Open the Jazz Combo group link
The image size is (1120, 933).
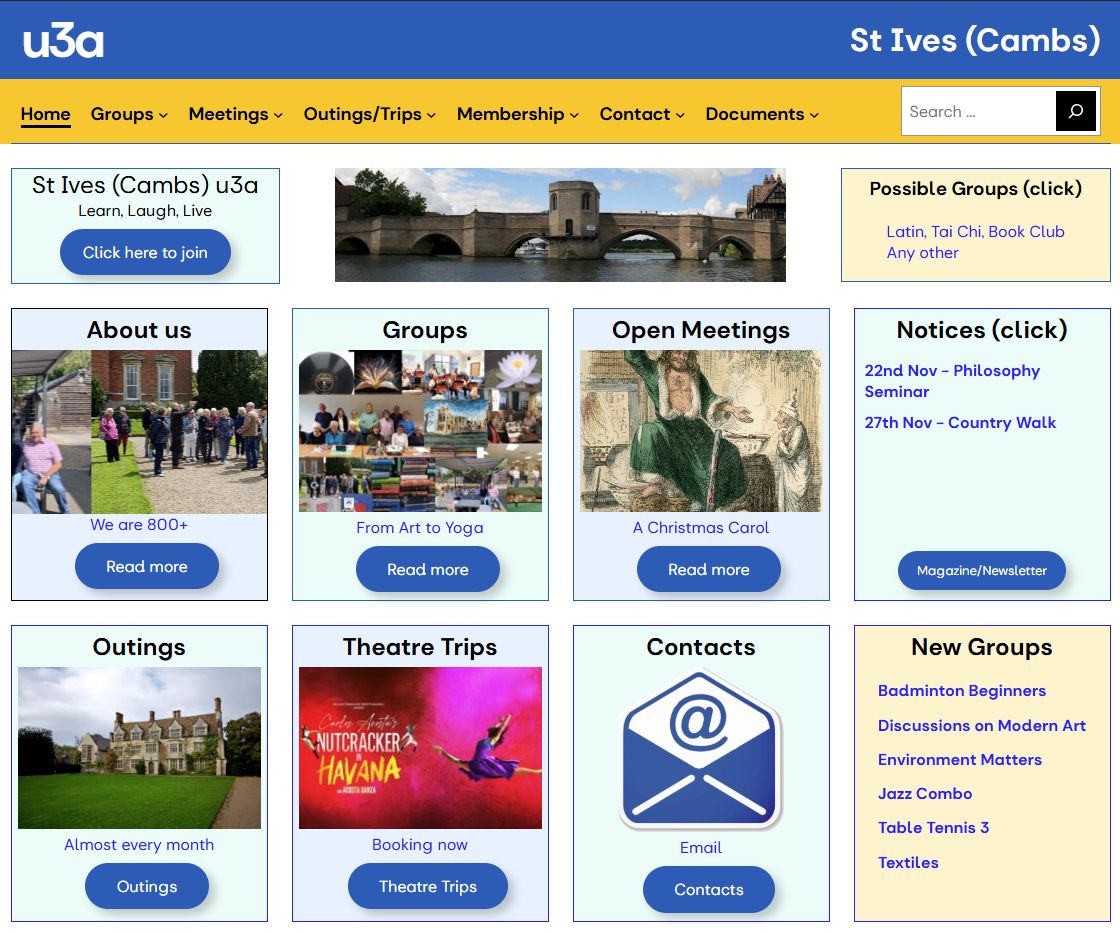click(924, 794)
